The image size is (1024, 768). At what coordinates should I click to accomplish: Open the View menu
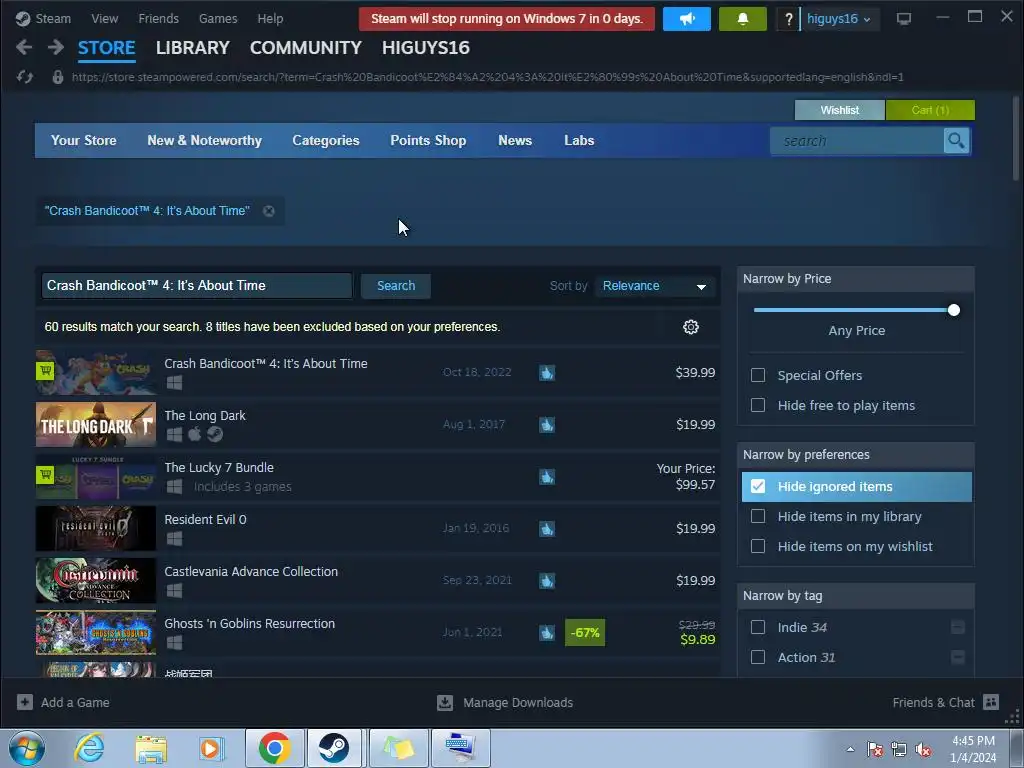point(104,19)
